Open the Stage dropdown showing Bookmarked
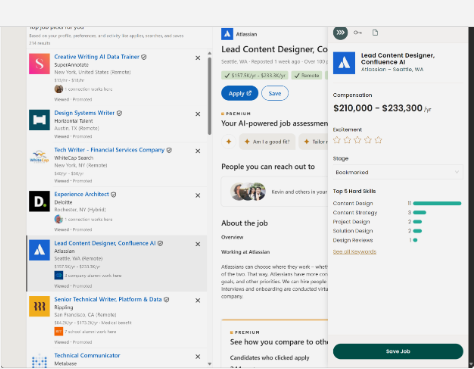Screen dimensions: 474x369 pos(398,172)
